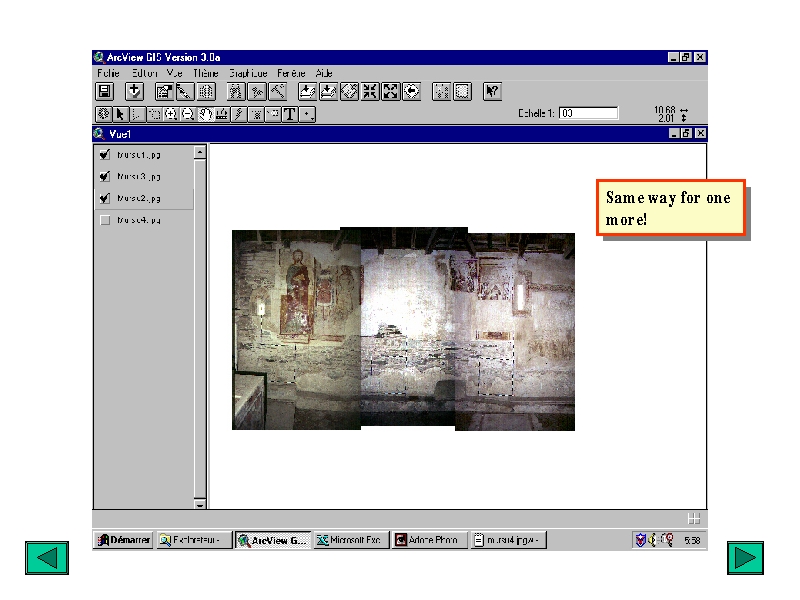This screenshot has height=600, width=800.
Task: Select the tool right of the lightning bolt
Action: coord(256,114)
